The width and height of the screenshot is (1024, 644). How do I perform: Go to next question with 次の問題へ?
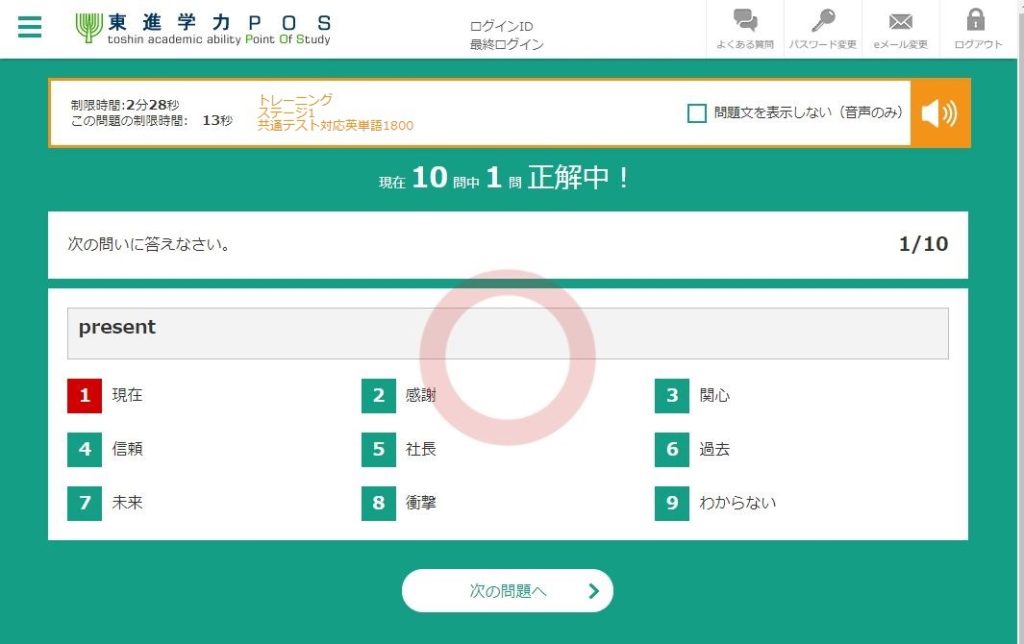point(507,591)
